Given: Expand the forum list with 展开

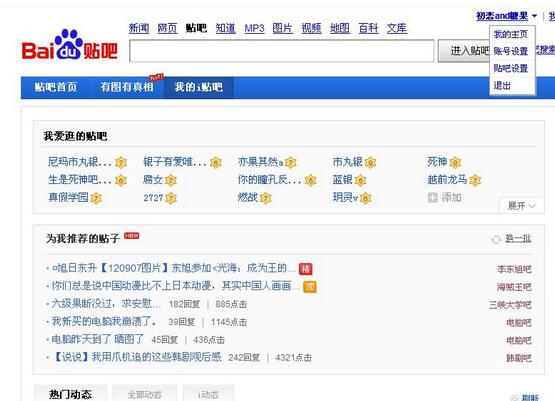Looking at the screenshot, I should pyautogui.click(x=521, y=206).
